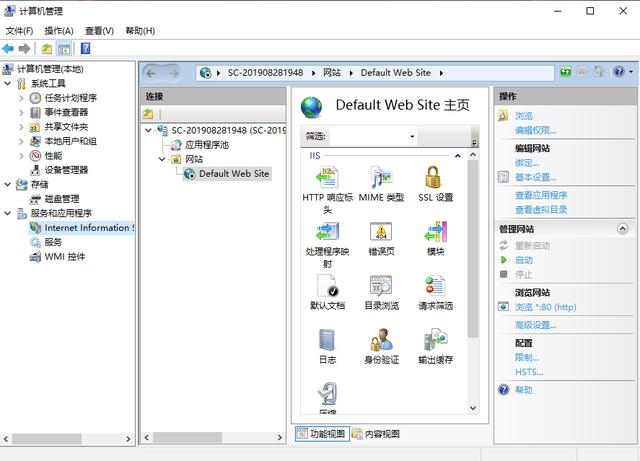Screen dimensions: 640x461
Task: Click the 高级设置... link
Action: pos(536,325)
